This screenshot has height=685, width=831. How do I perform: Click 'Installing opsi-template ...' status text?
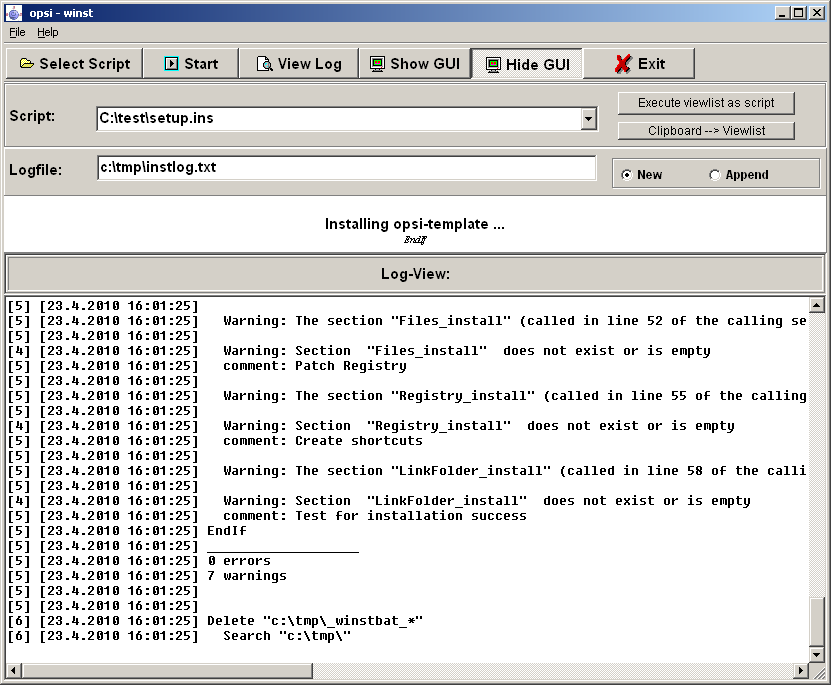click(414, 224)
